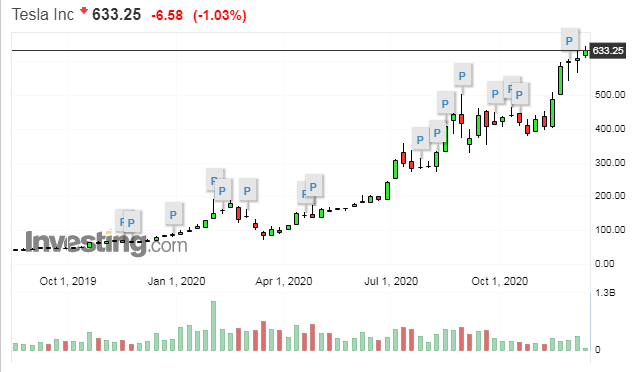Click the Apr 1, 2020 date label
This screenshot has width=642, height=372.
tap(284, 281)
